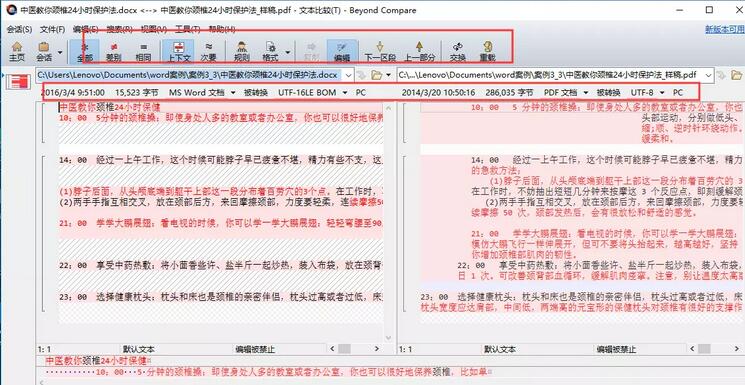Image resolution: width=745 pixels, height=385 pixels.
Task: Click the 重载 reload icon
Action: click(487, 52)
